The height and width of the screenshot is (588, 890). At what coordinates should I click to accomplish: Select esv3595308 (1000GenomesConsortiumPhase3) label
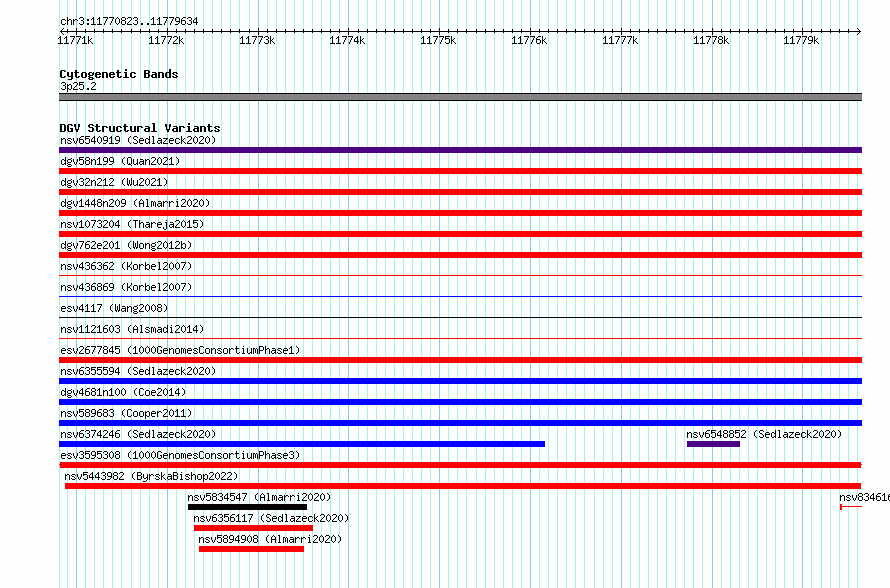tap(180, 455)
